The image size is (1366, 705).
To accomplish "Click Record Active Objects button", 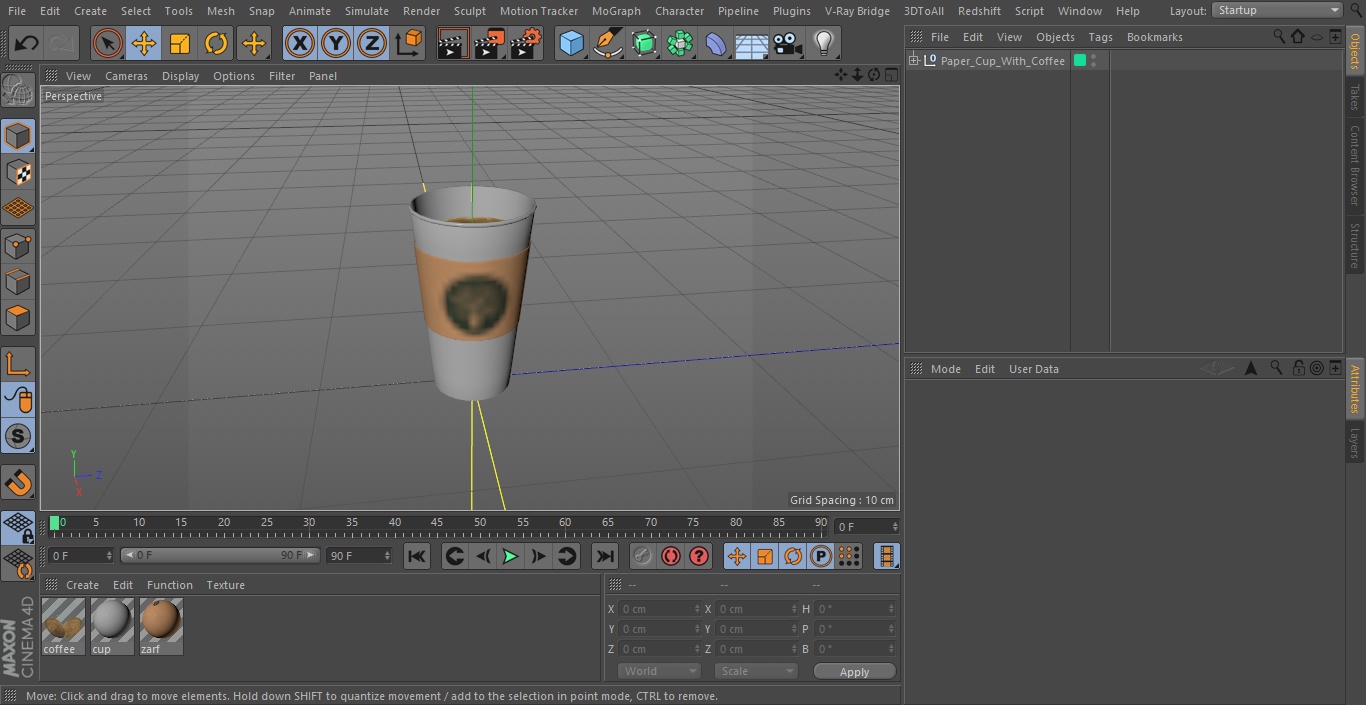I will coord(643,556).
